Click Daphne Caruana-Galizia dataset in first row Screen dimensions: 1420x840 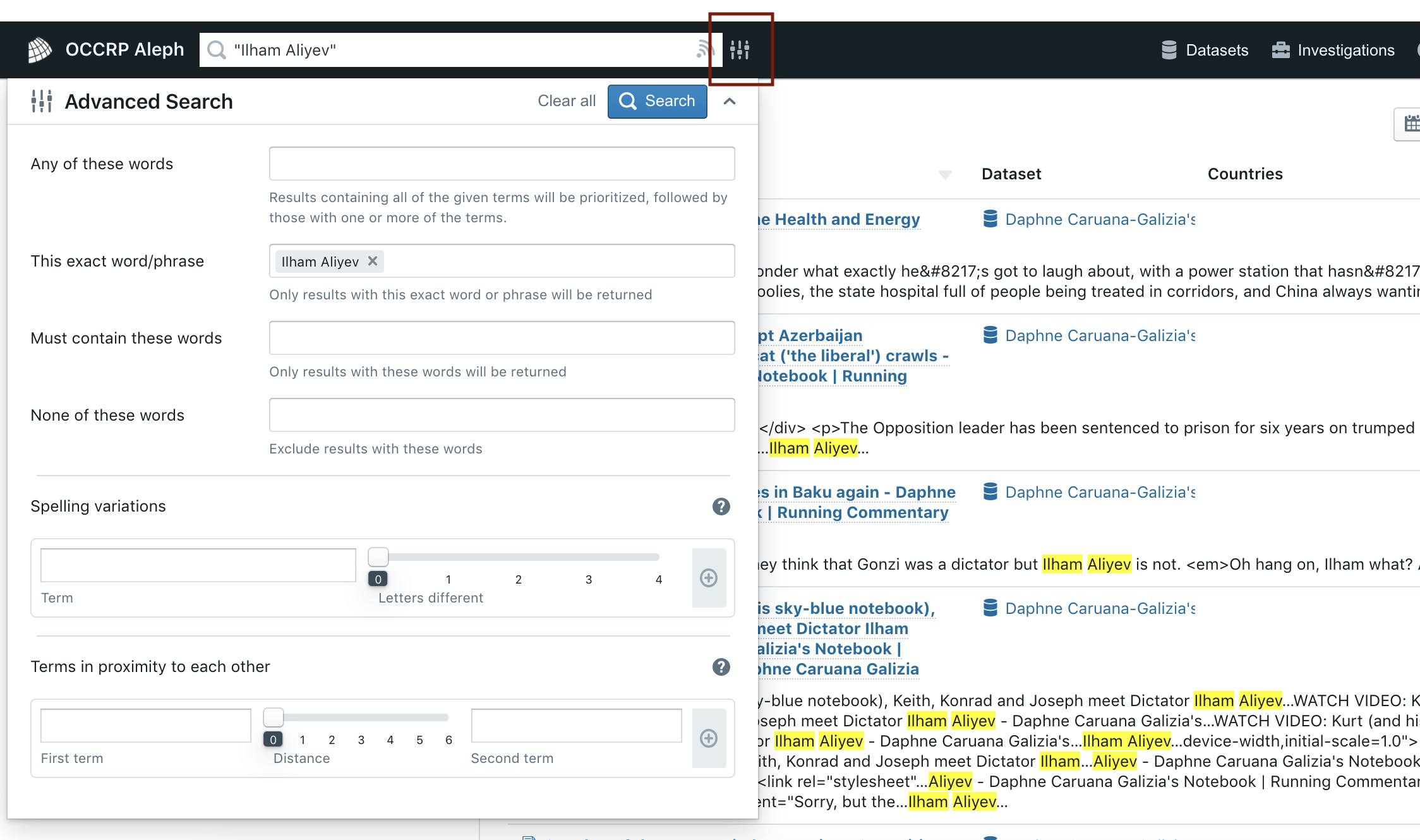point(1100,219)
